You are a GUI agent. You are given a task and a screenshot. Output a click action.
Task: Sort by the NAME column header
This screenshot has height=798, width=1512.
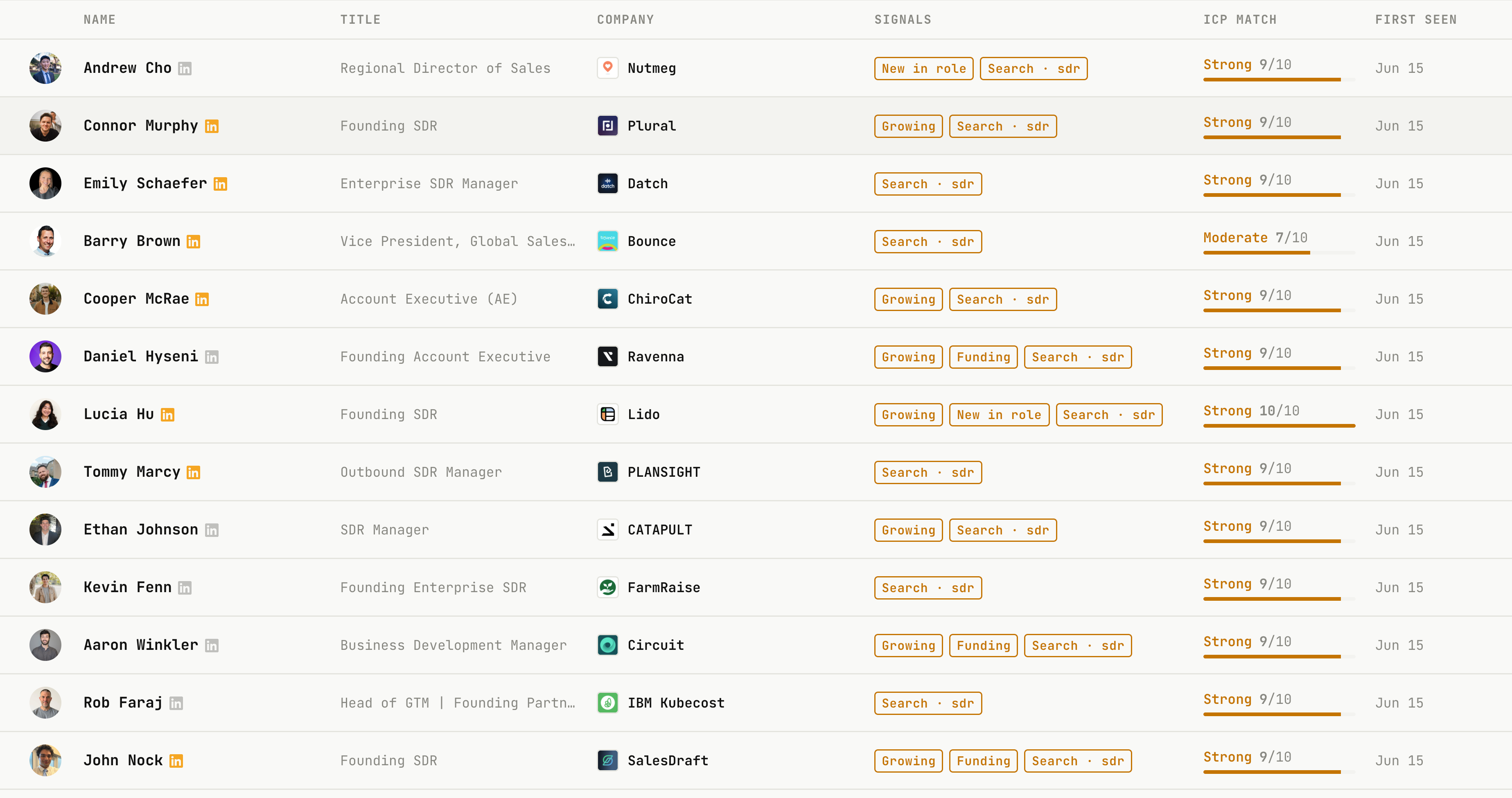click(x=99, y=19)
